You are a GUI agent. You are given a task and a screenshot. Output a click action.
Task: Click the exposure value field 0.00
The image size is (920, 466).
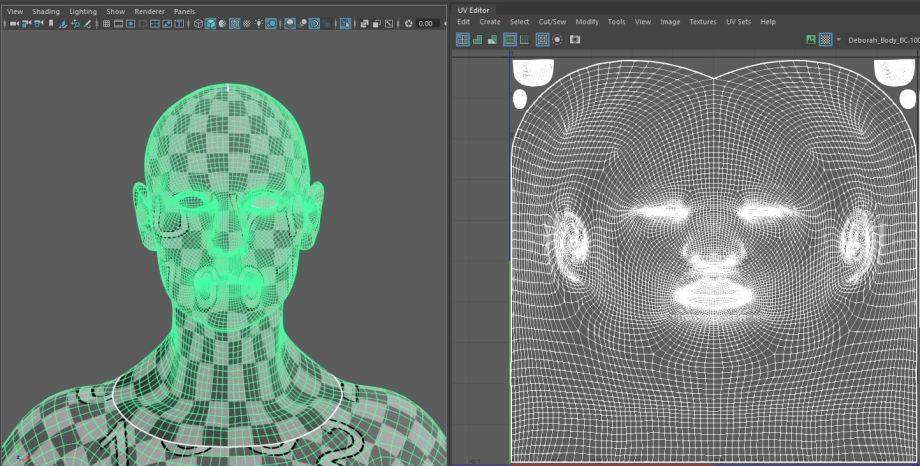[427, 23]
